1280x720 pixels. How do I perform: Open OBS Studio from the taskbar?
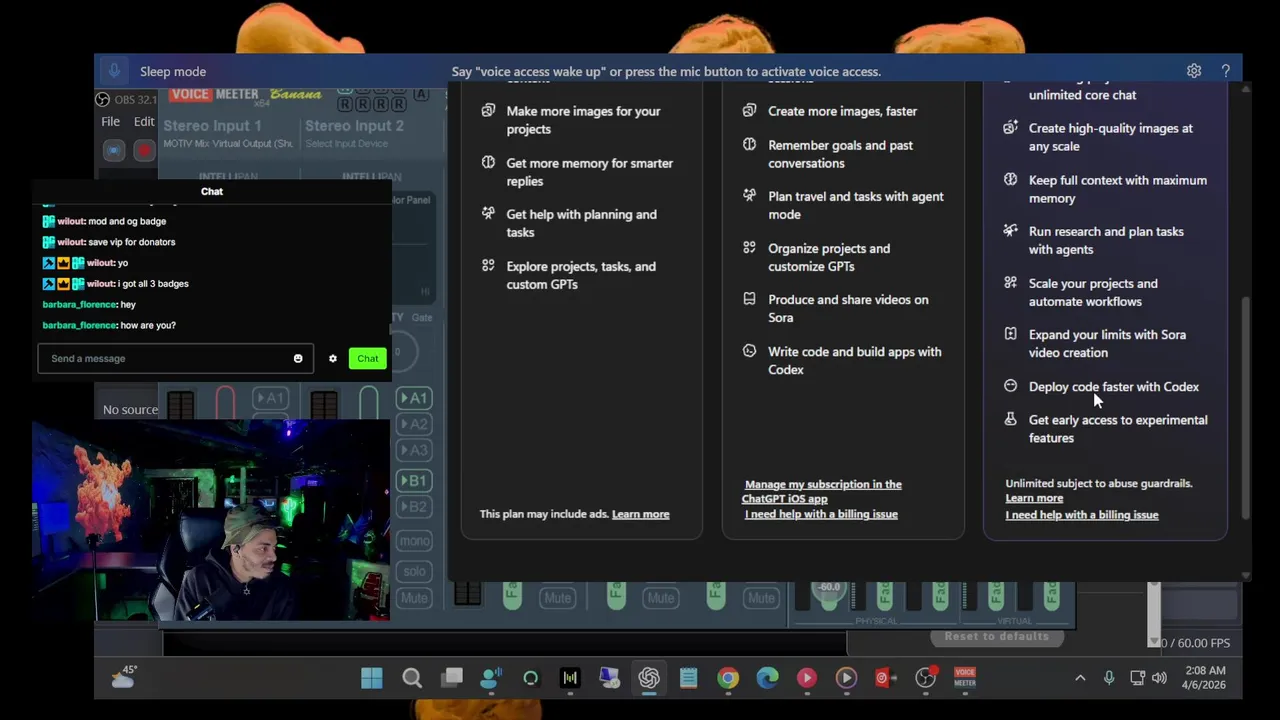926,678
